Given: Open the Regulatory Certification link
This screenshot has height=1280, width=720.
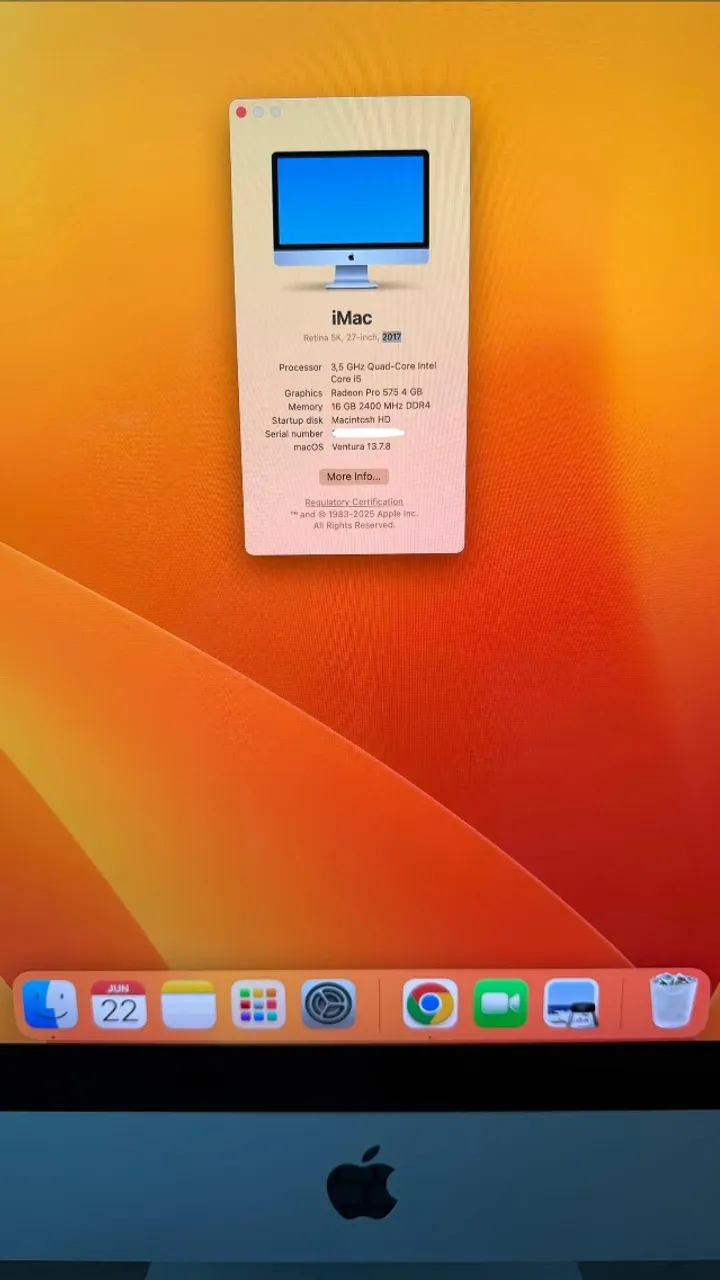Looking at the screenshot, I should pos(354,502).
